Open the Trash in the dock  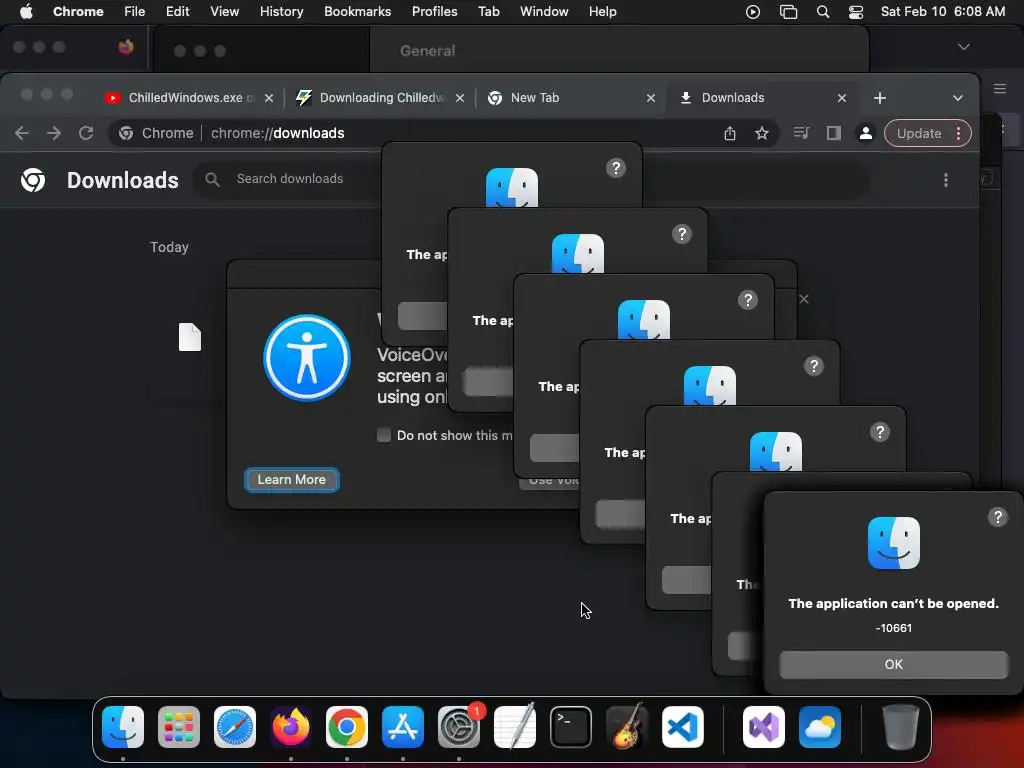click(x=901, y=727)
